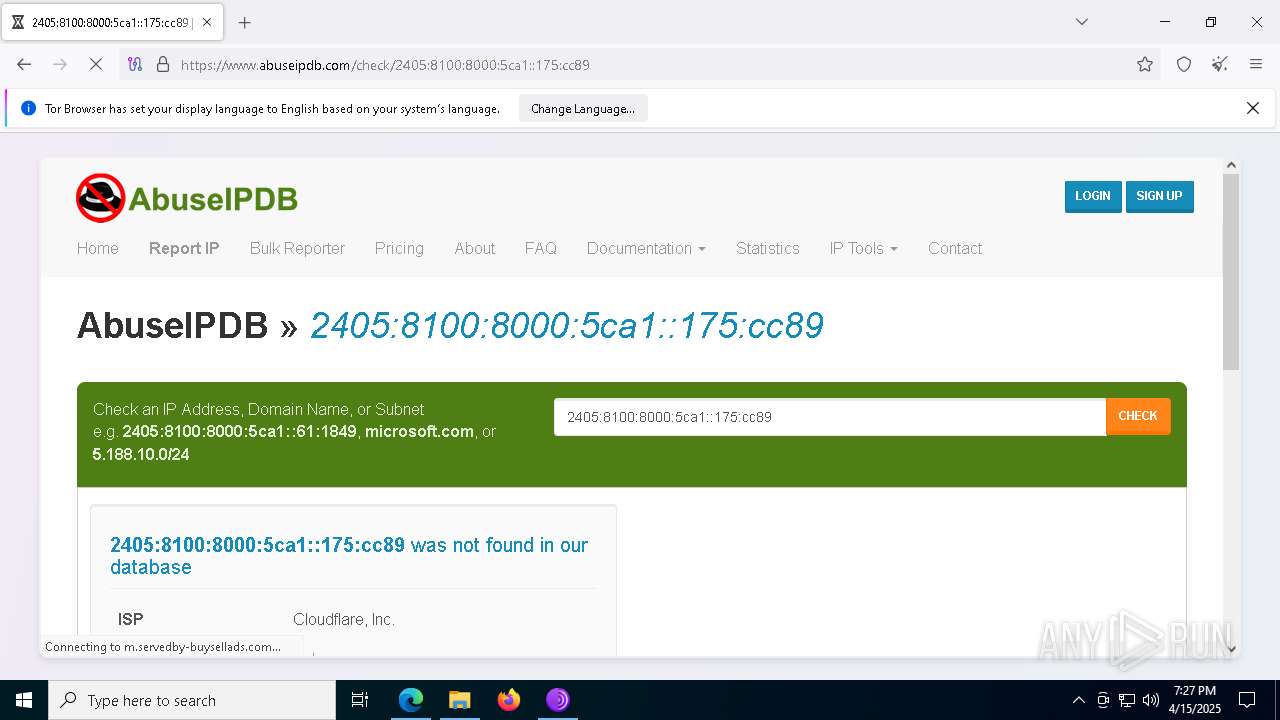1280x720 pixels.
Task: Open a new tab with plus button
Action: click(244, 22)
